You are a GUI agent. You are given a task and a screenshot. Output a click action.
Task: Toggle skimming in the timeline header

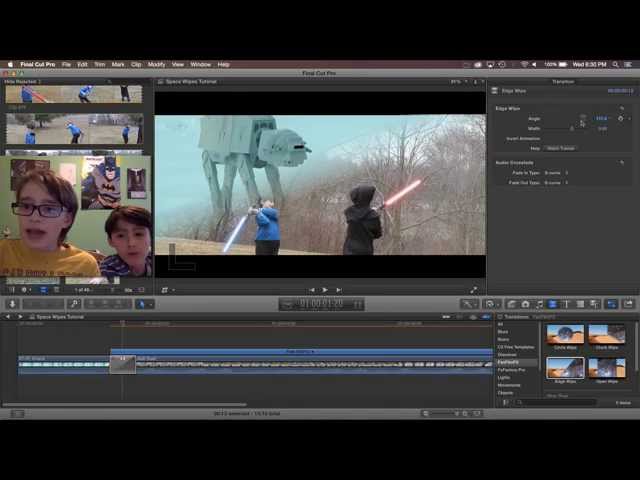[x=446, y=317]
